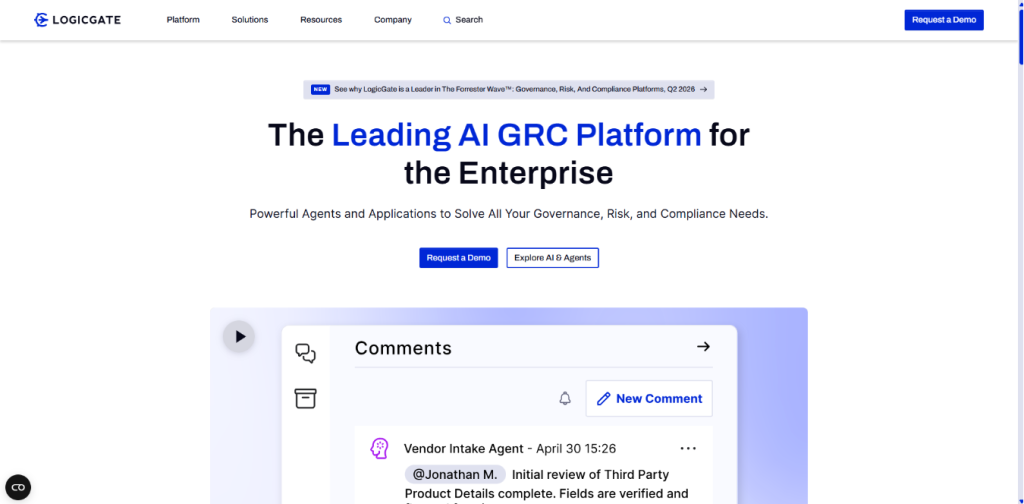This screenshot has height=504, width=1024.
Task: Open the Platform menu
Action: tap(183, 20)
